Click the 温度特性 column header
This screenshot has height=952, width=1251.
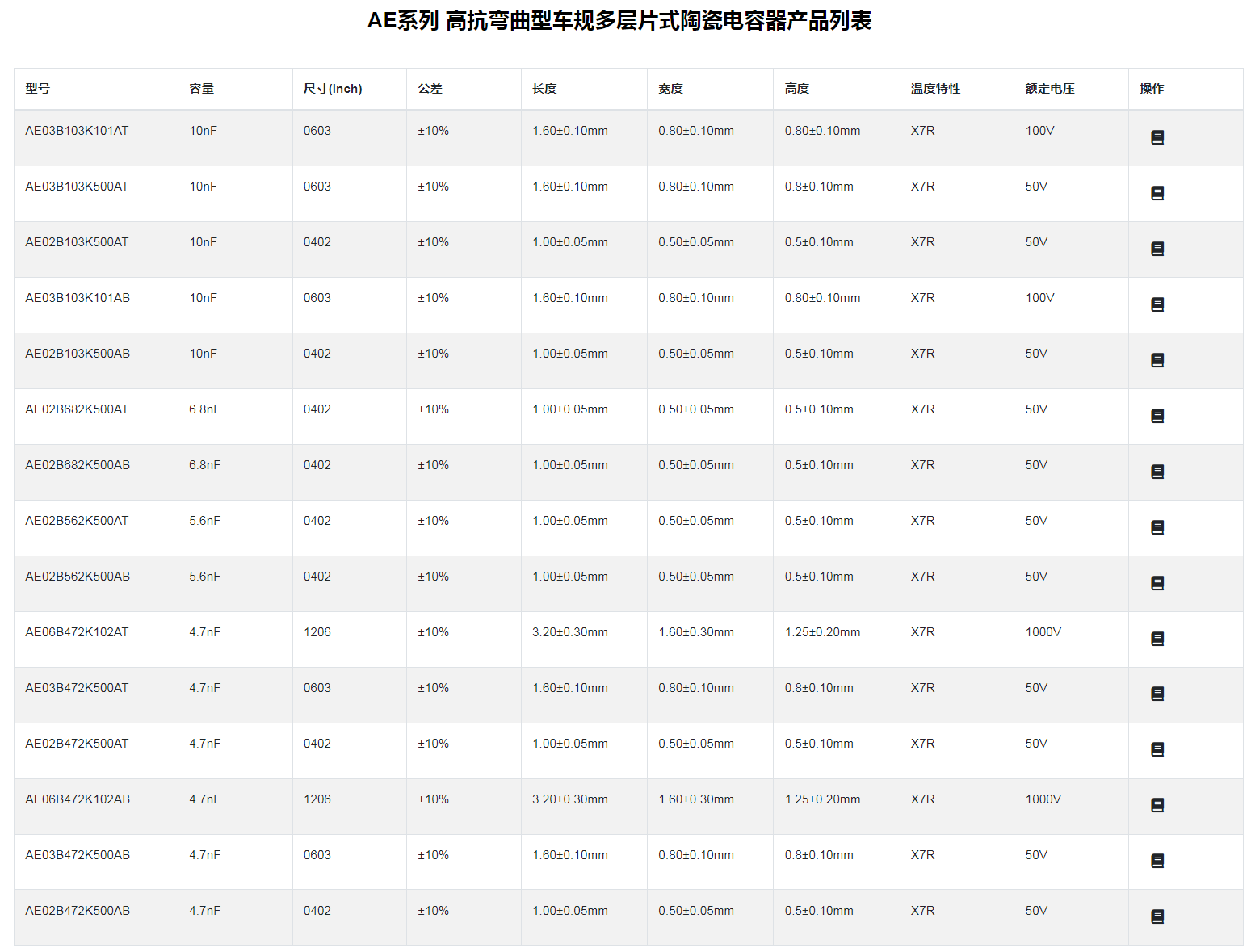pyautogui.click(x=935, y=89)
